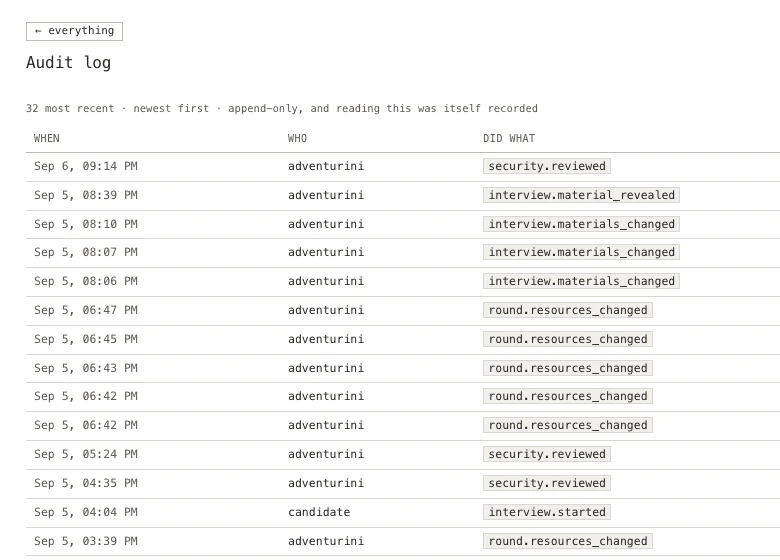Click adventurini in the 08:39 PM row
This screenshot has width=780, height=560.
(326, 195)
